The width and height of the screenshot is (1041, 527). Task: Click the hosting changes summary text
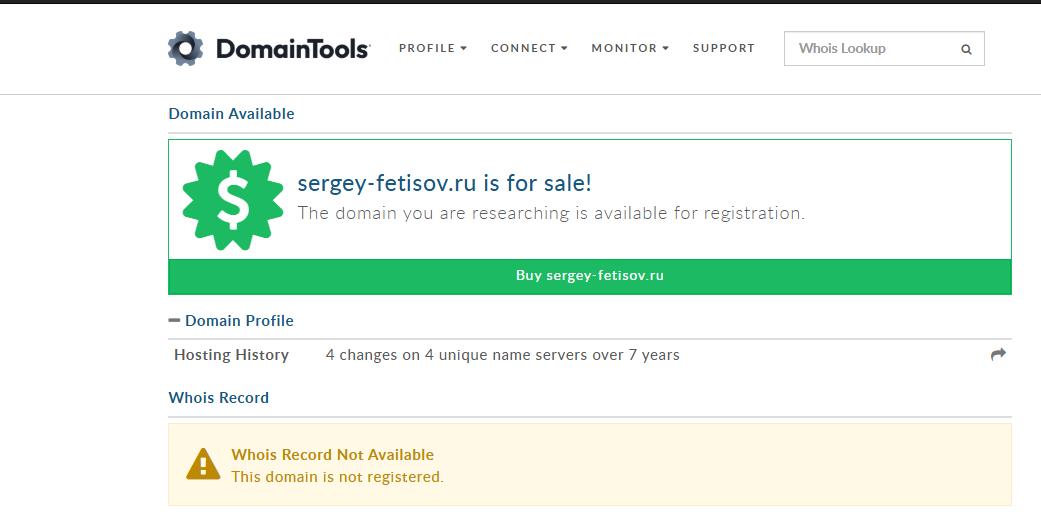click(503, 355)
